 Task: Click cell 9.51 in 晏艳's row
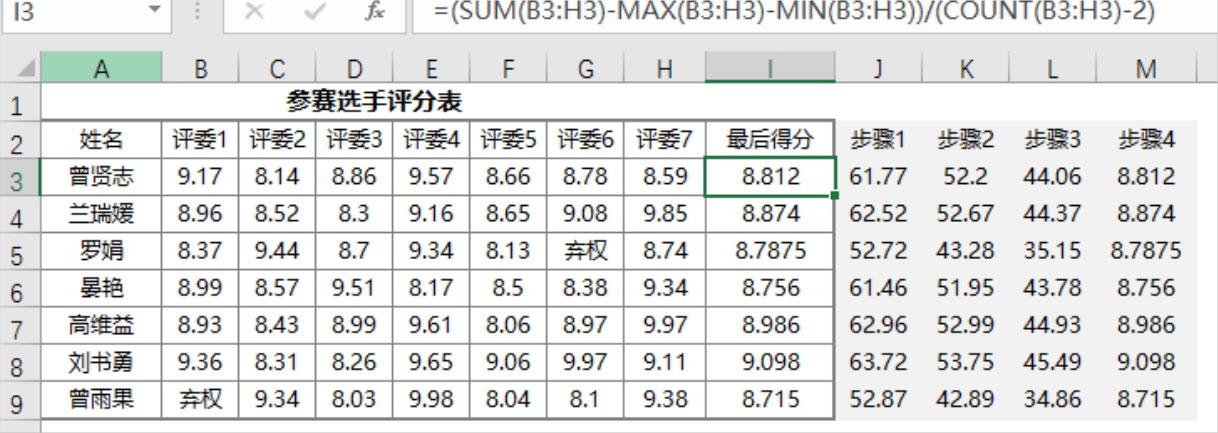pos(354,288)
